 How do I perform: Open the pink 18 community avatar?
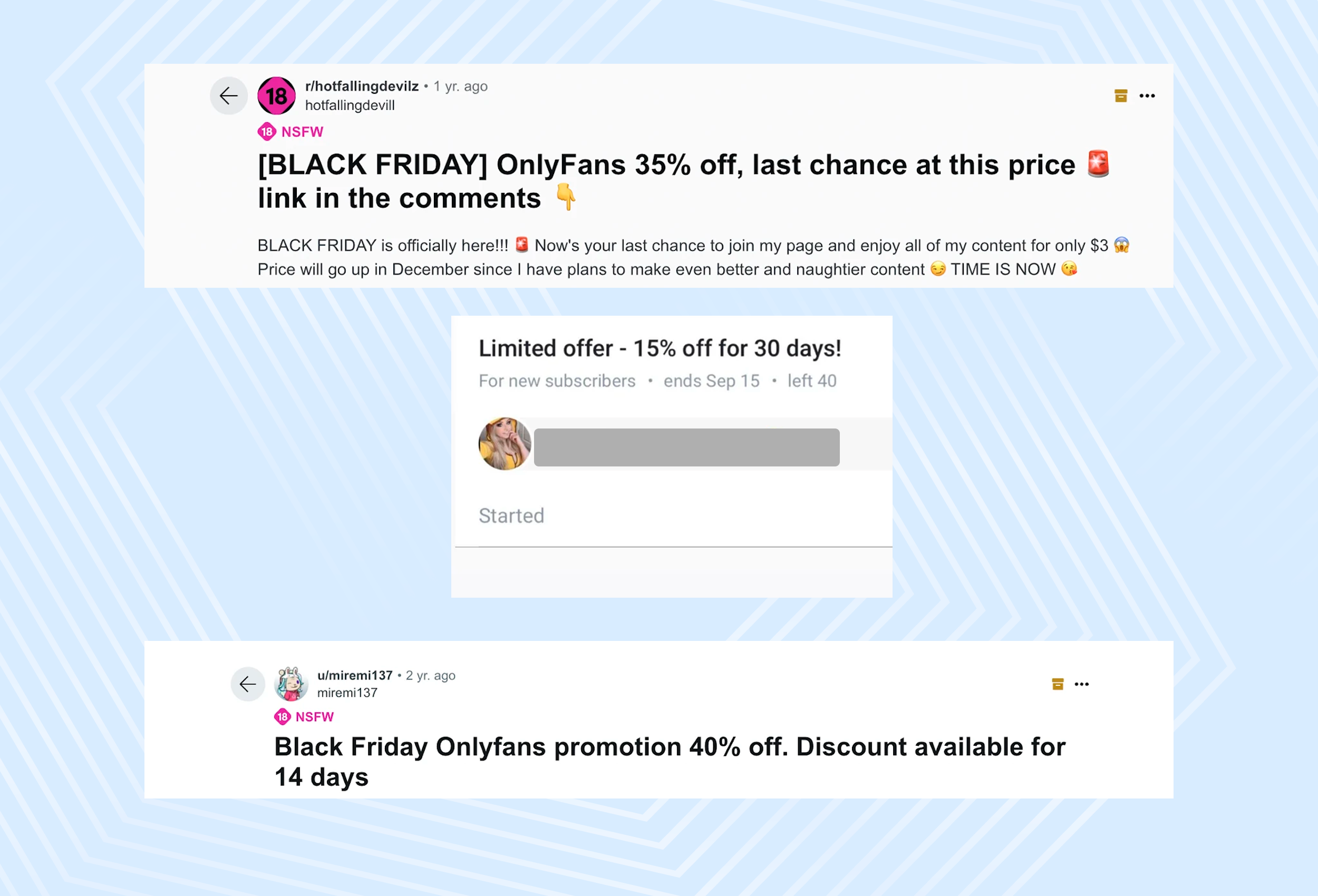pyautogui.click(x=276, y=96)
